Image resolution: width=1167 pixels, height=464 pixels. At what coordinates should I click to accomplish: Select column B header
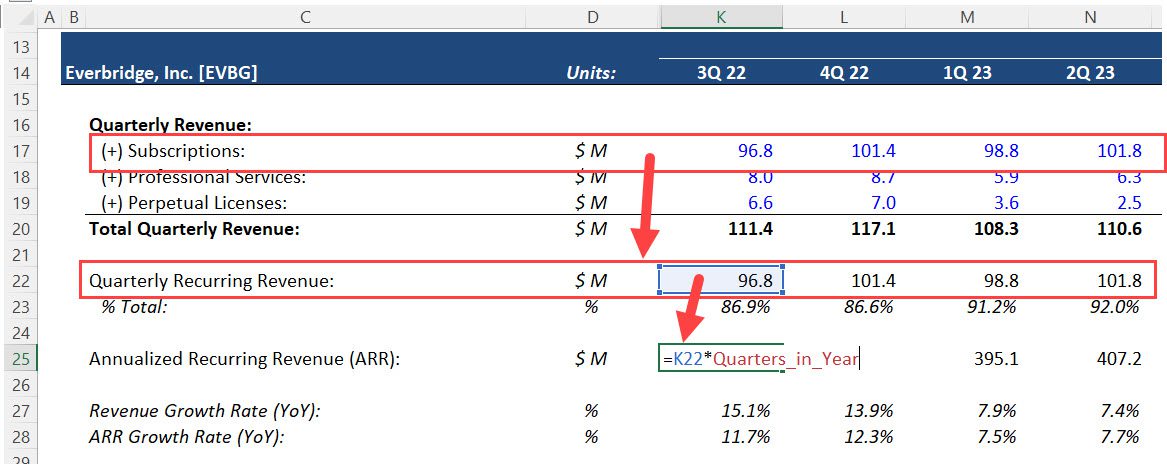74,17
